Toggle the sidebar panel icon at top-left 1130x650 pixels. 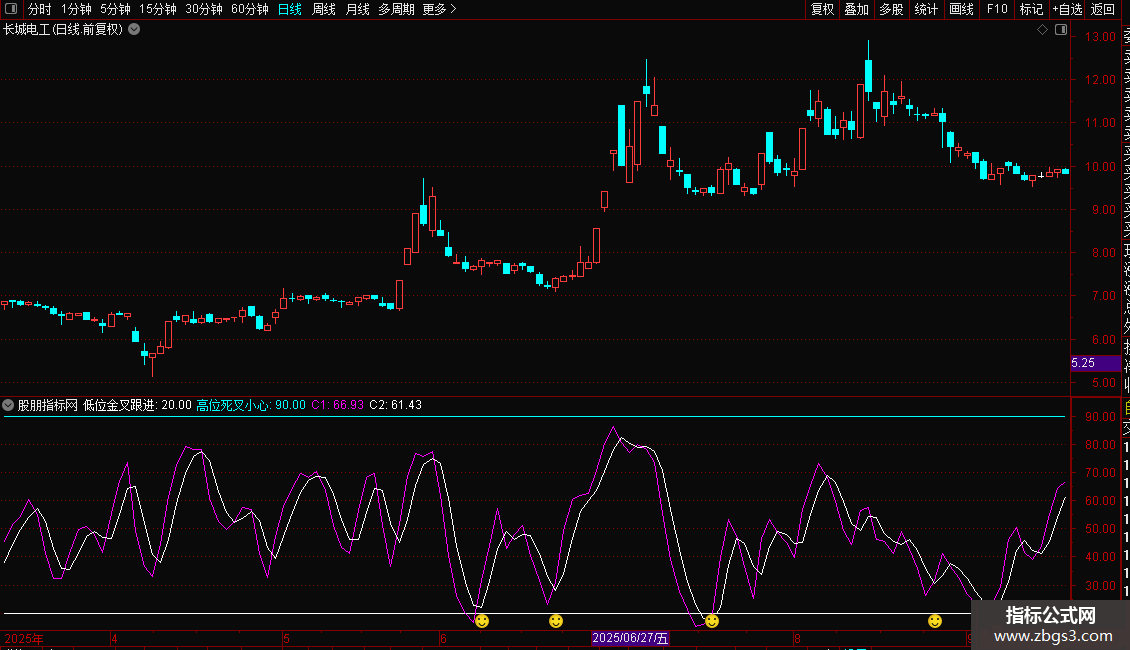tap(11, 9)
